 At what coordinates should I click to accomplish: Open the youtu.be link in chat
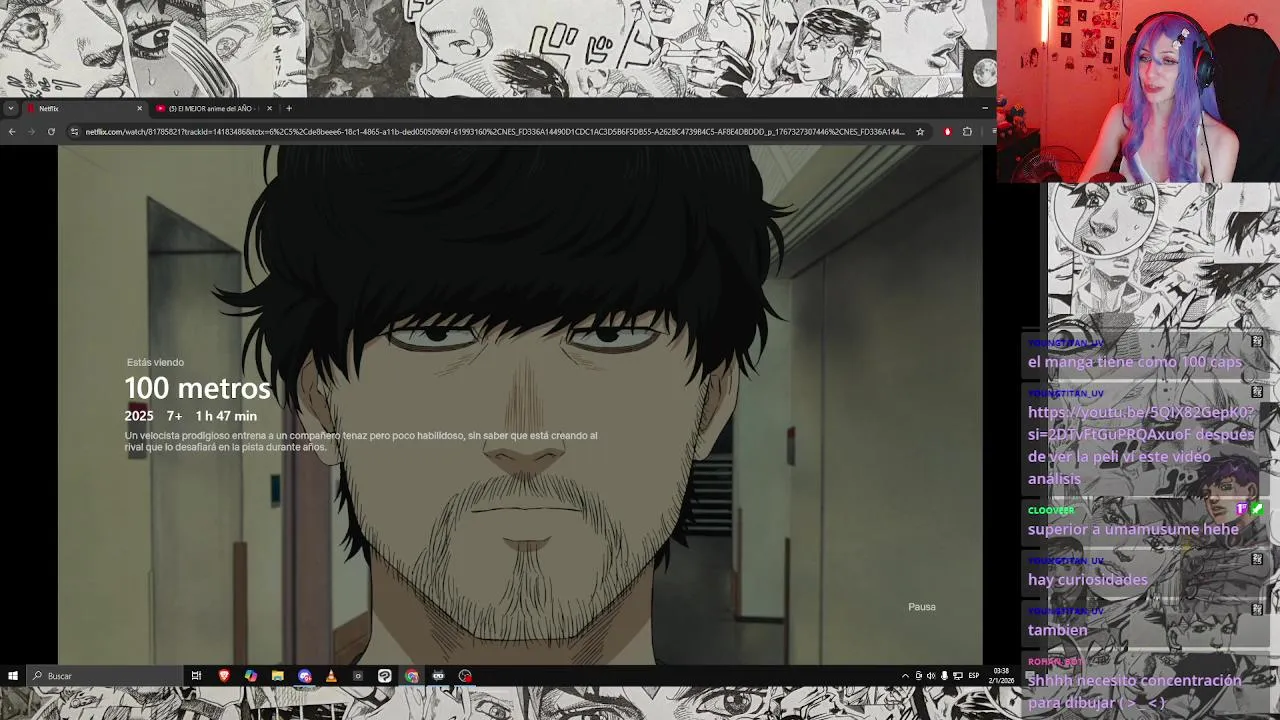click(x=1140, y=423)
